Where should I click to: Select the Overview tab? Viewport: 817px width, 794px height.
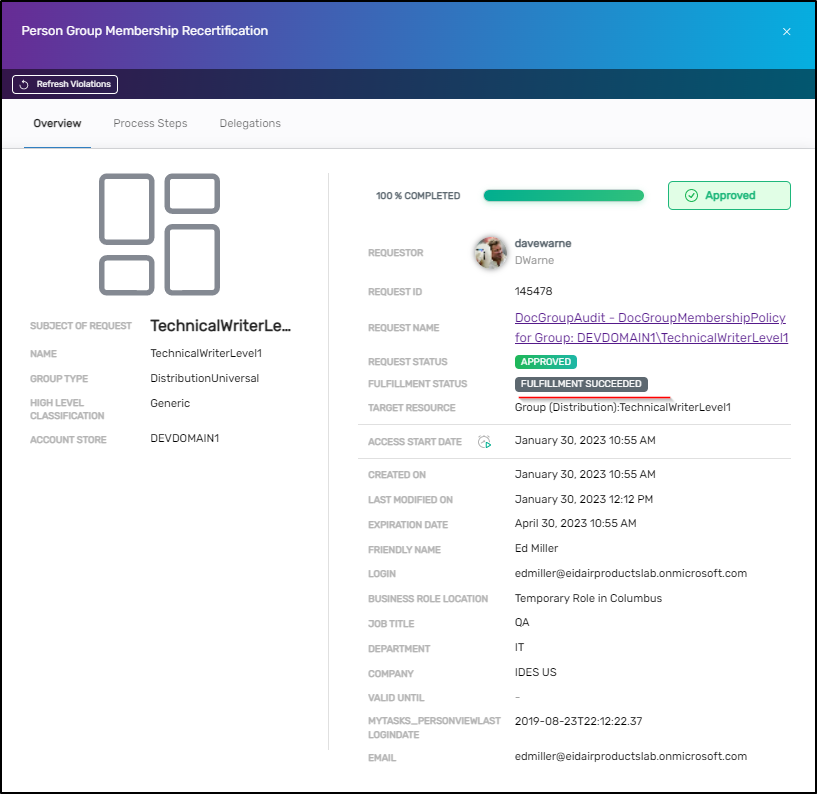point(57,123)
